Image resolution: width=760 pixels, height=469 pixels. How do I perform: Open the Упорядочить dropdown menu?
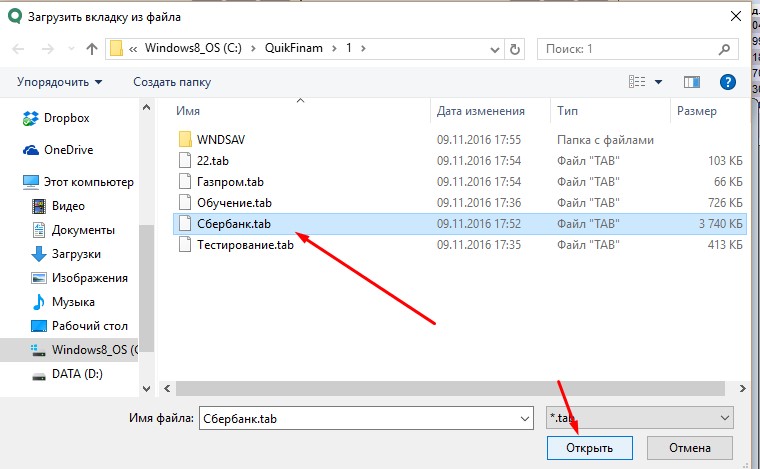[x=60, y=81]
